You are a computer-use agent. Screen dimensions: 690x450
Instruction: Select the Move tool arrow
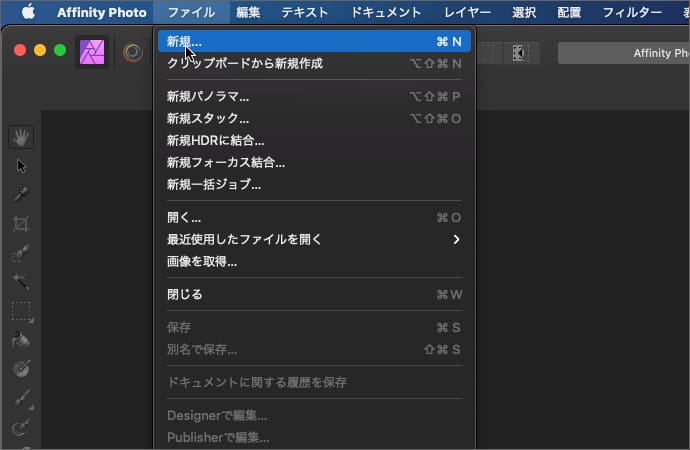tap(21, 166)
